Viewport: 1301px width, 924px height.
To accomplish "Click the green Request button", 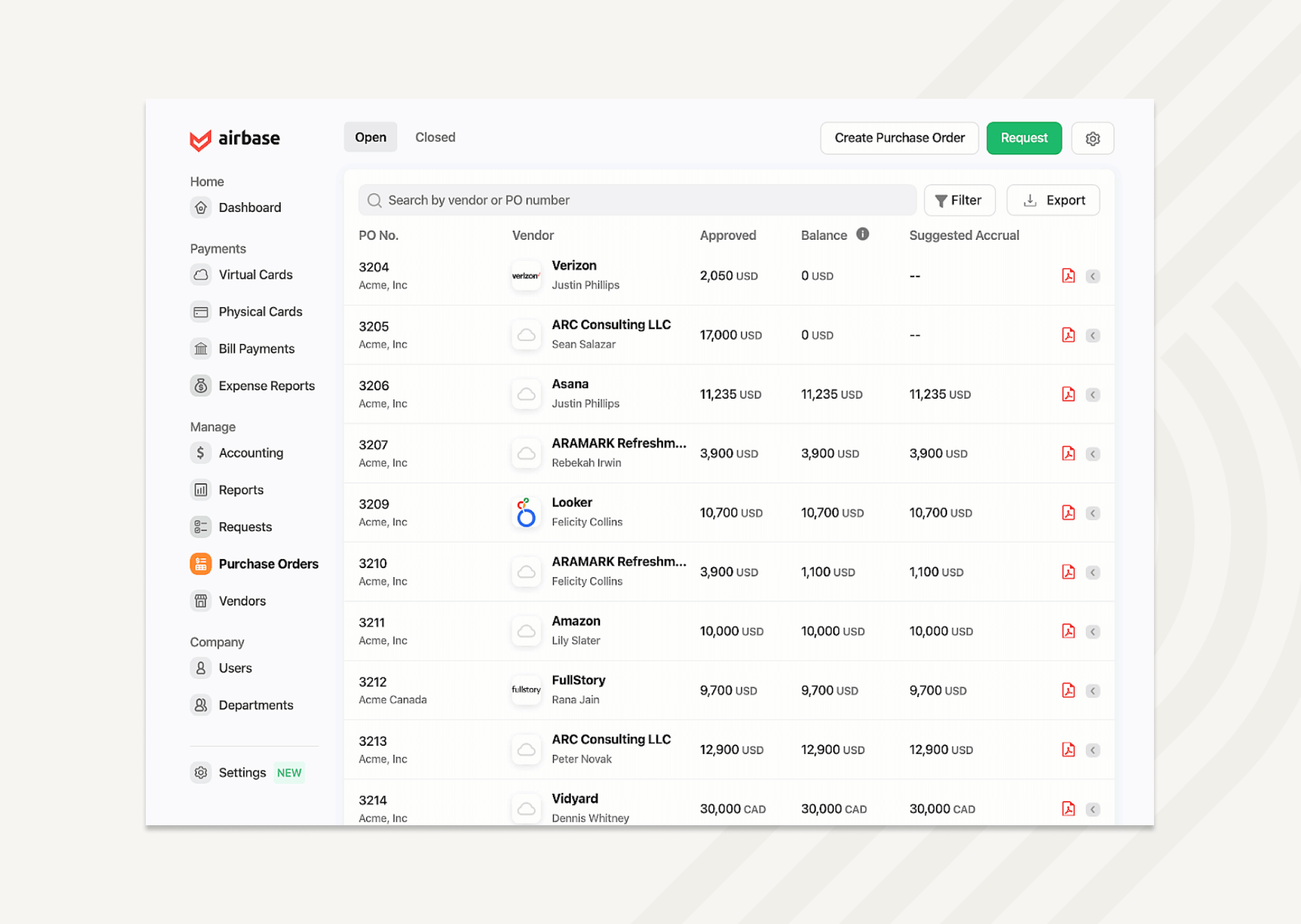I will tap(1024, 139).
